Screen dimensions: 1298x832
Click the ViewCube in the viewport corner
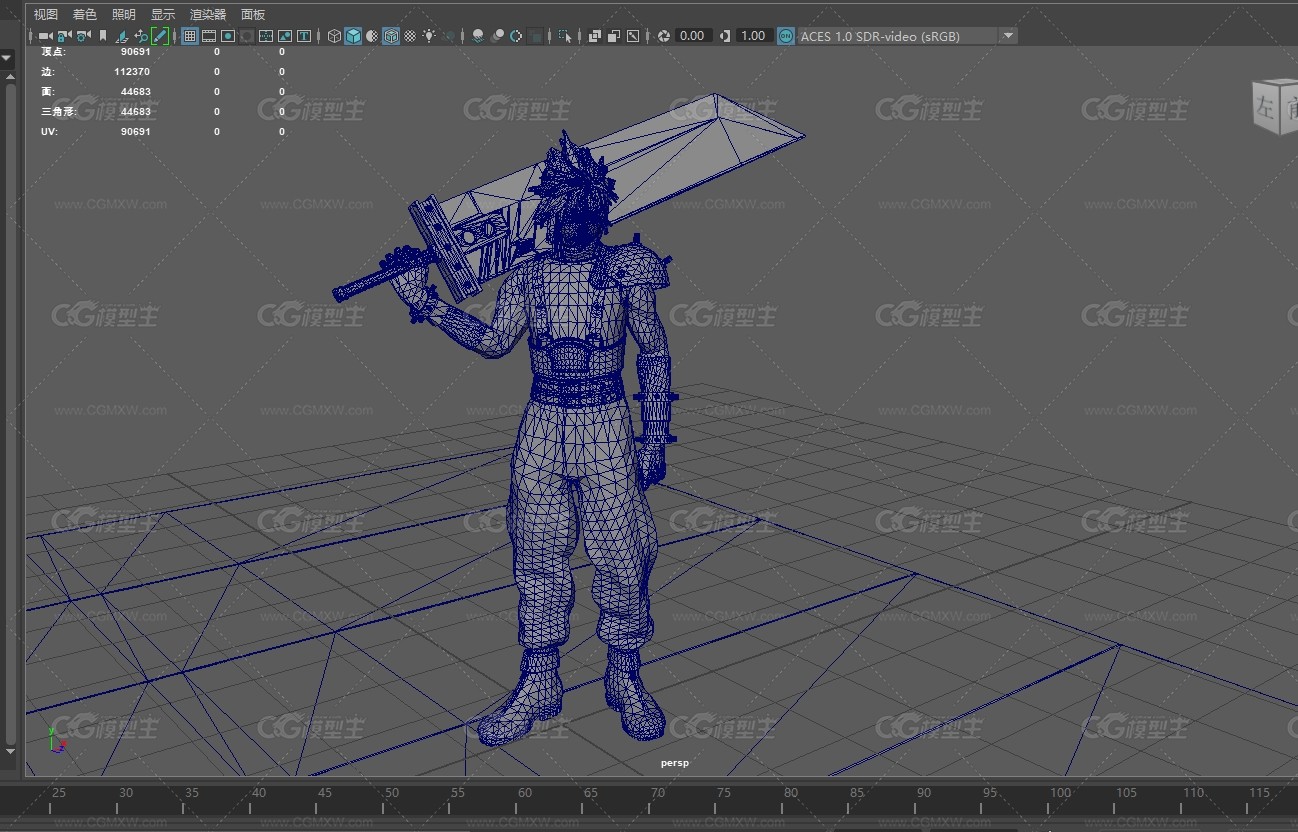[1274, 107]
